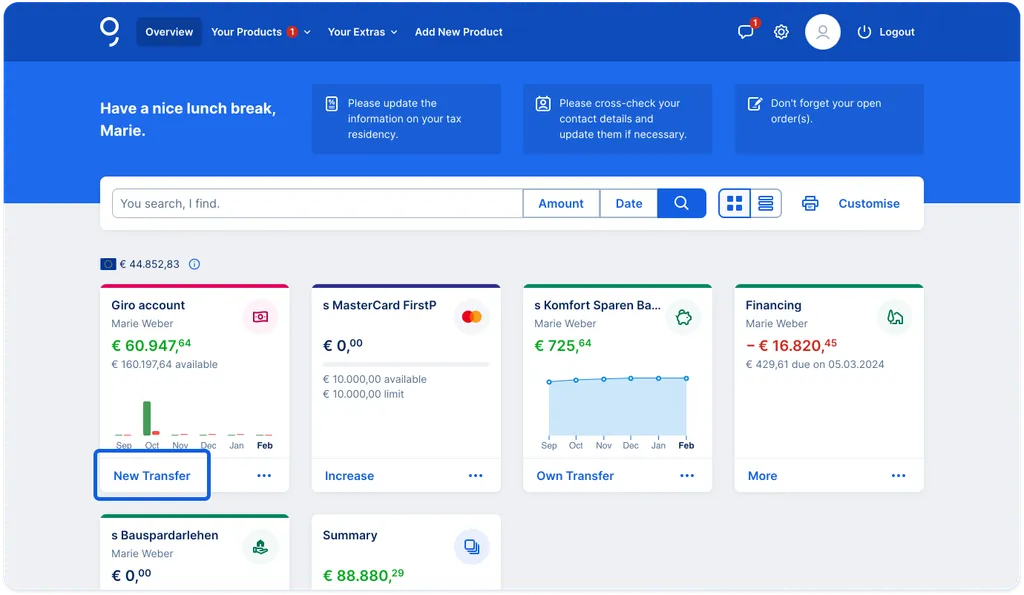Click Summary total € 88.880,29
1024x595 pixels.
coord(363,575)
